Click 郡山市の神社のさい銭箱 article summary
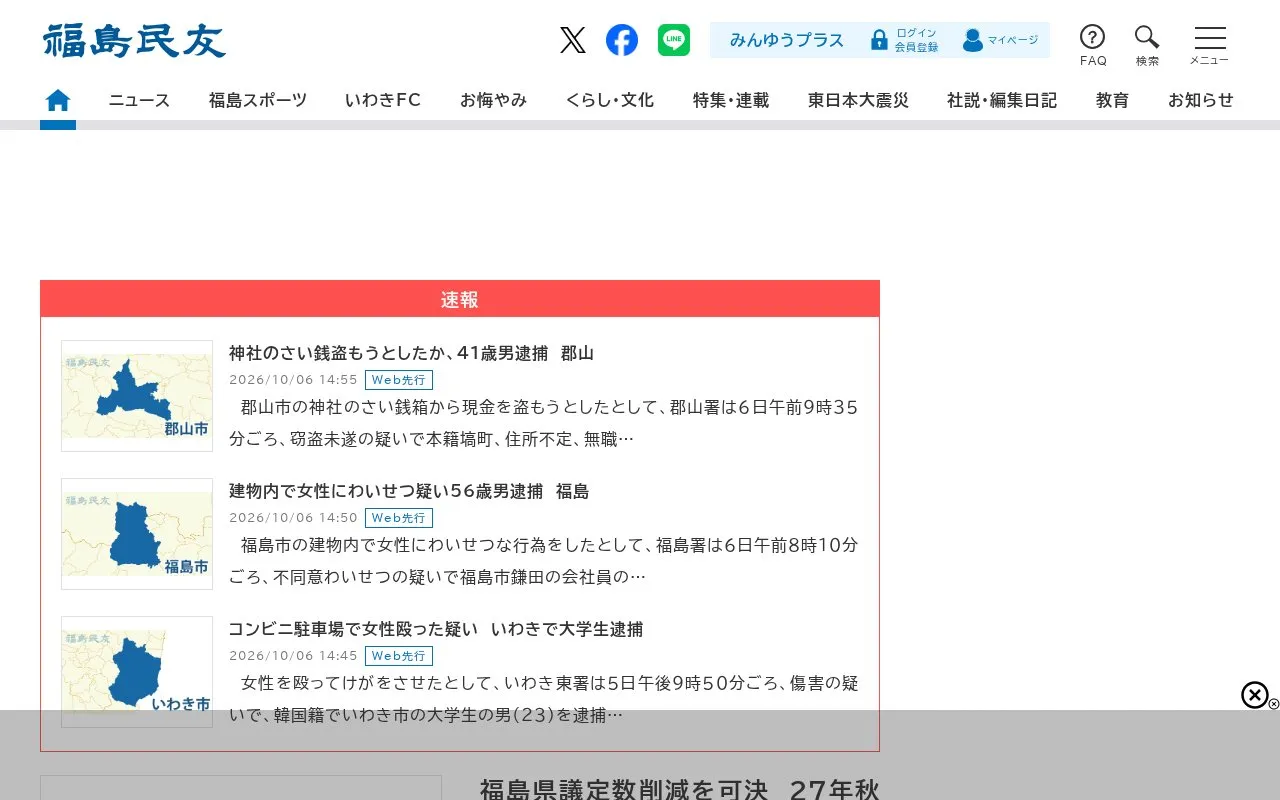The height and width of the screenshot is (800, 1280). point(544,423)
